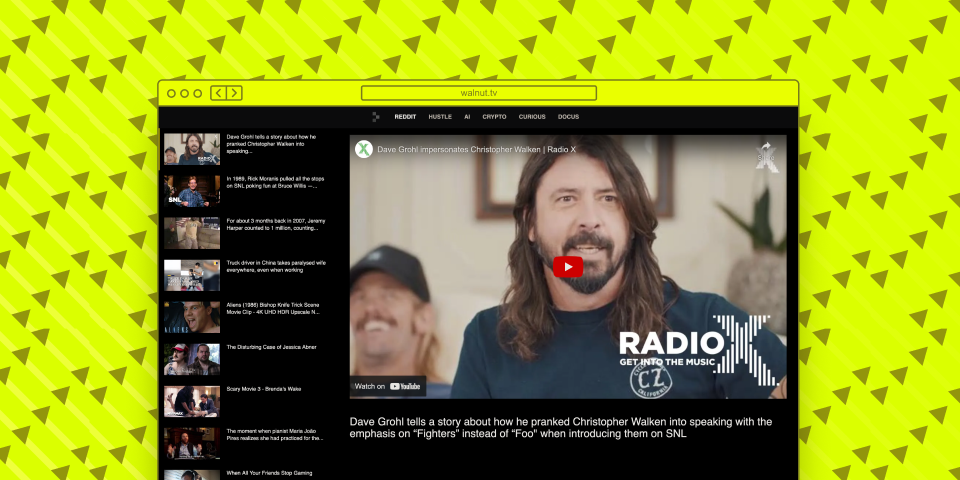Click the Watch on YouTube button
The image size is (960, 480).
(x=388, y=386)
